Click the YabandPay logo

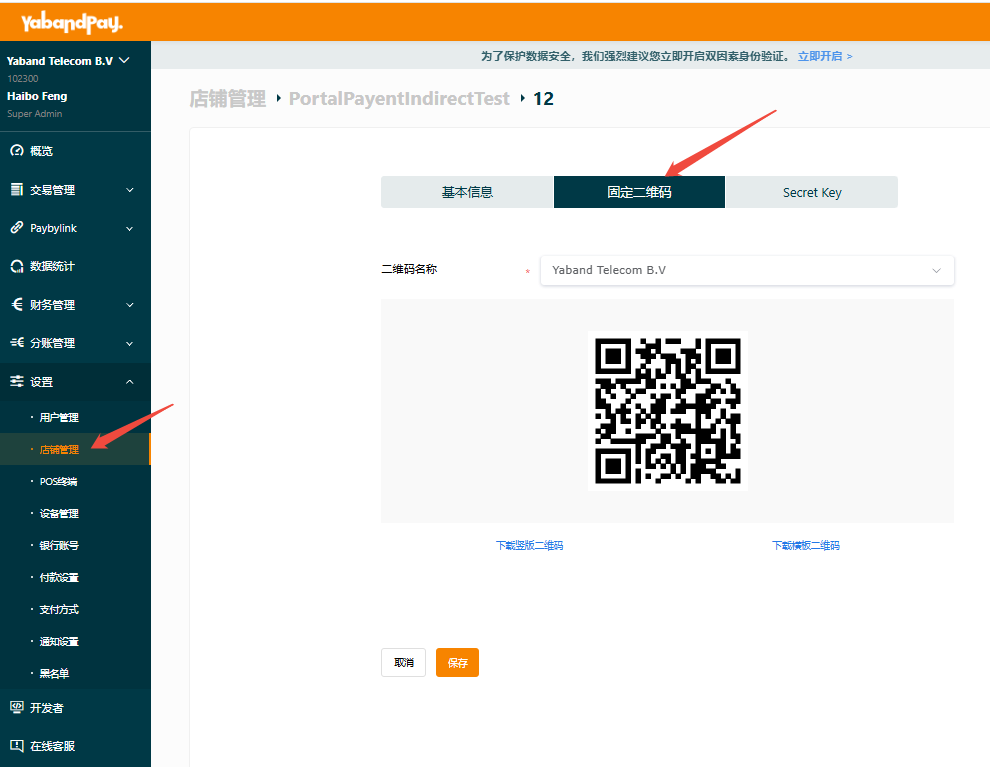pos(72,23)
